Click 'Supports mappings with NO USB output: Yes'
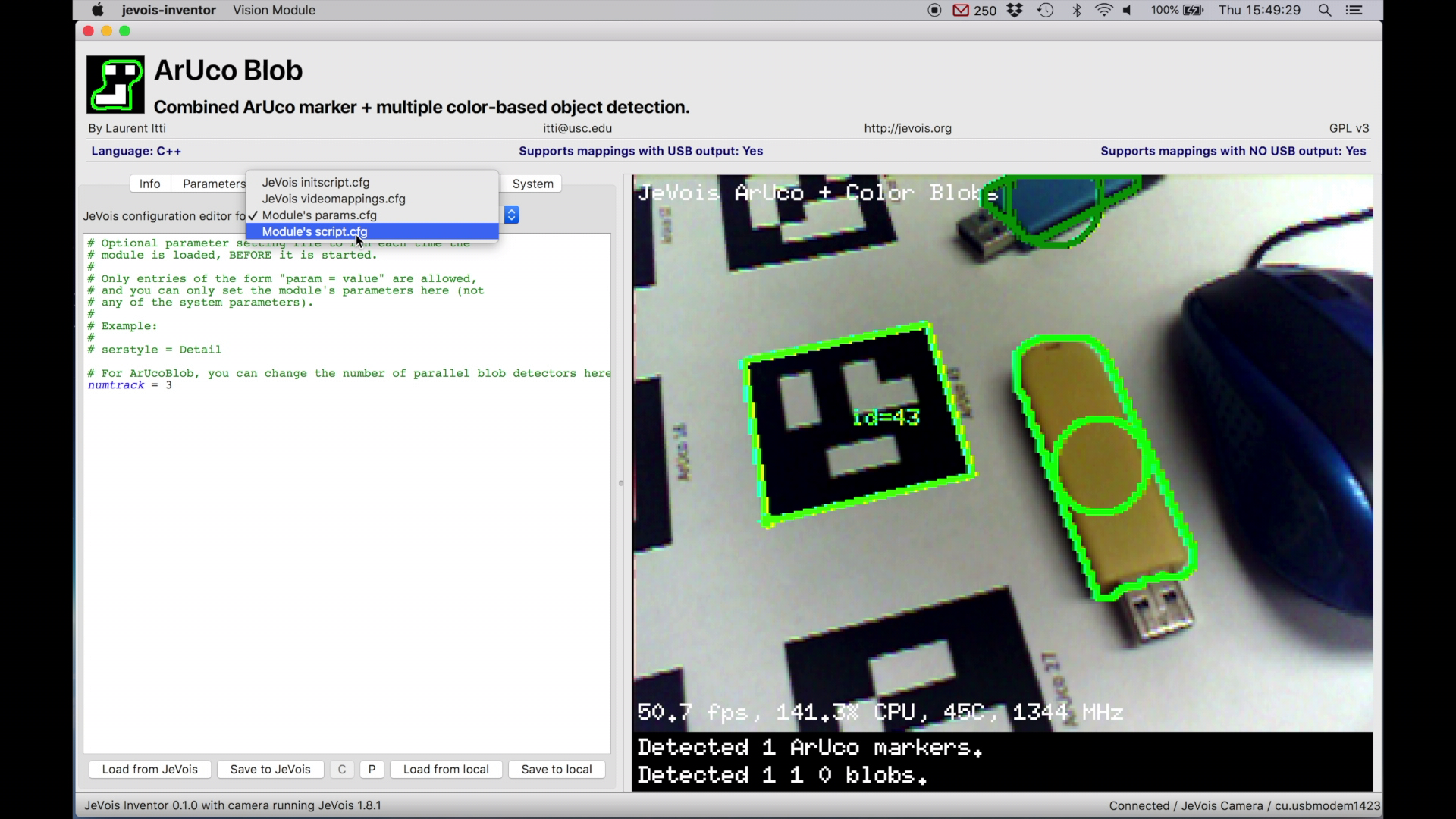Viewport: 1456px width, 819px height. point(1233,151)
